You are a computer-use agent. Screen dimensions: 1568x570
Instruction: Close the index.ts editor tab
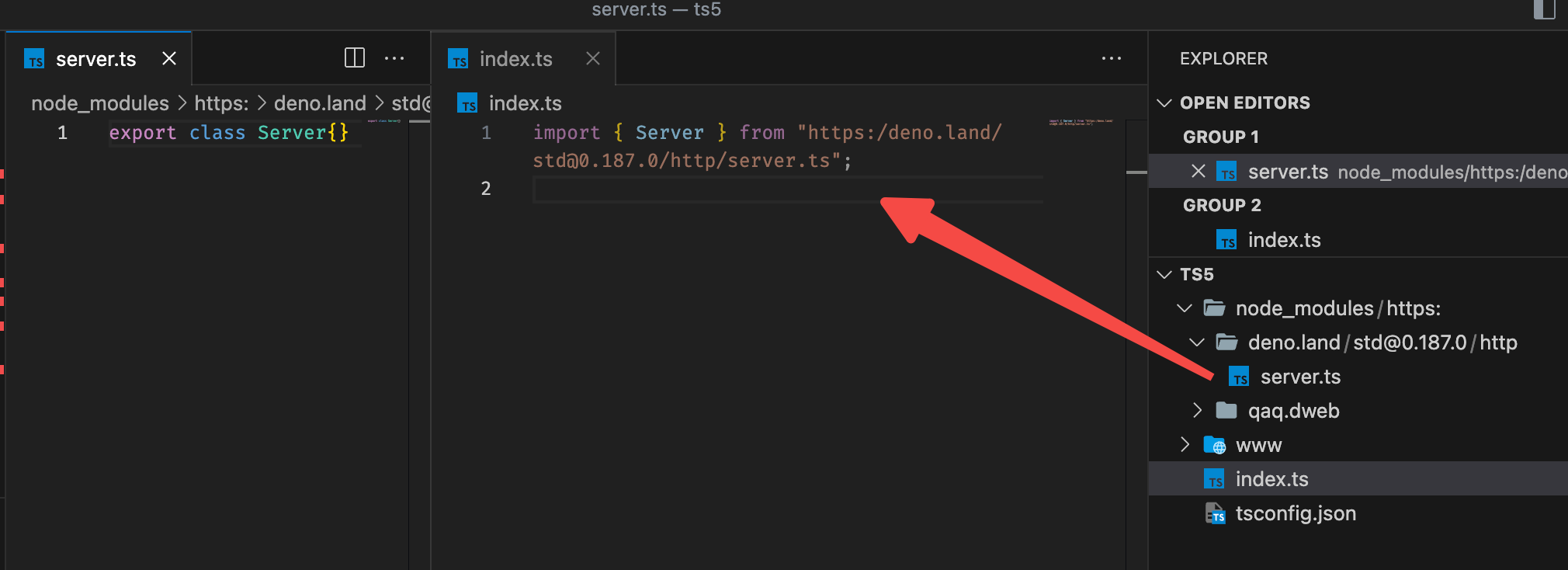click(593, 58)
